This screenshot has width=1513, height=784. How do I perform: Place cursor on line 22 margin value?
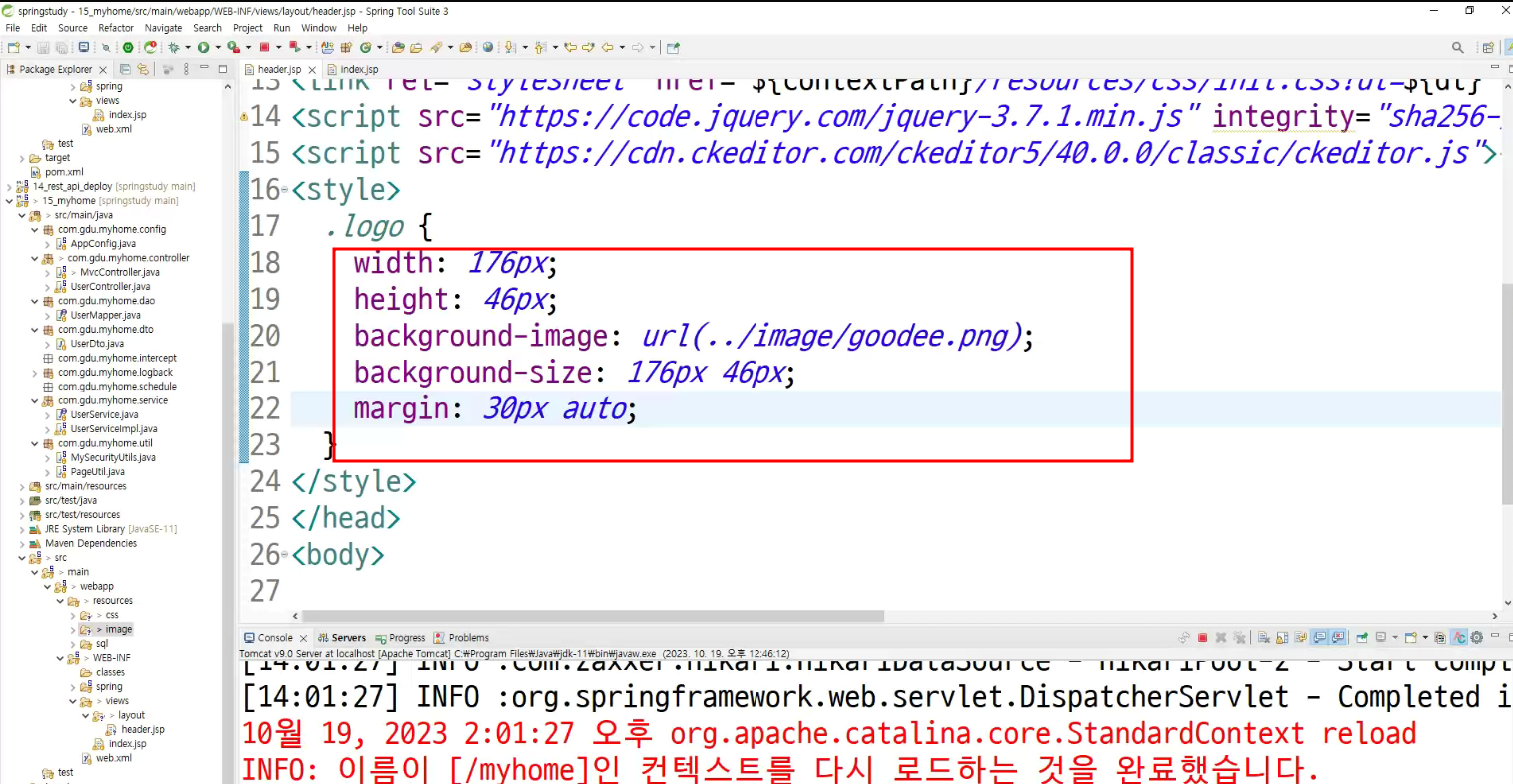[555, 409]
